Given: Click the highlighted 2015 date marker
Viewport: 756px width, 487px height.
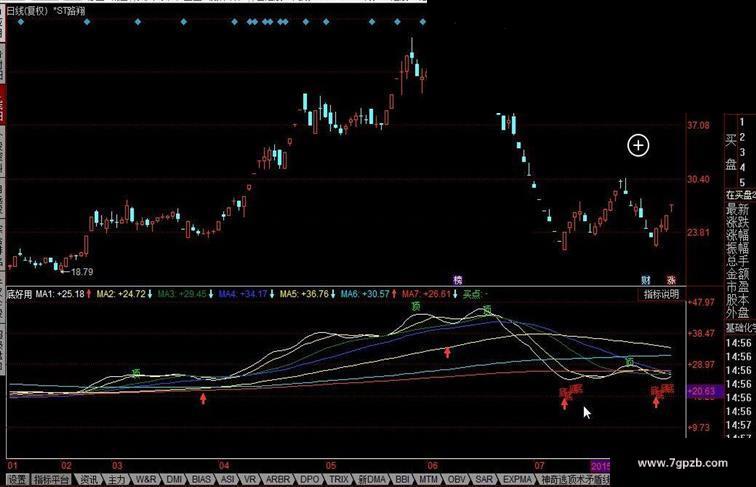Looking at the screenshot, I should point(600,466).
